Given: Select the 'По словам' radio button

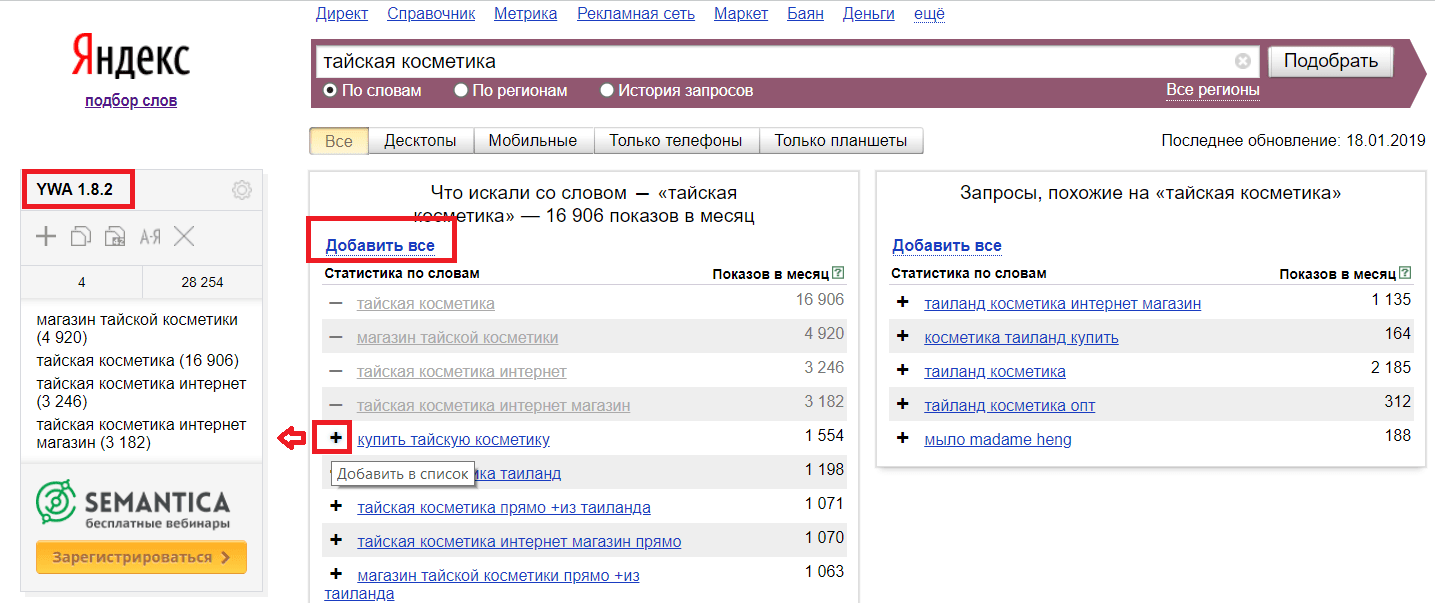Looking at the screenshot, I should [x=330, y=91].
